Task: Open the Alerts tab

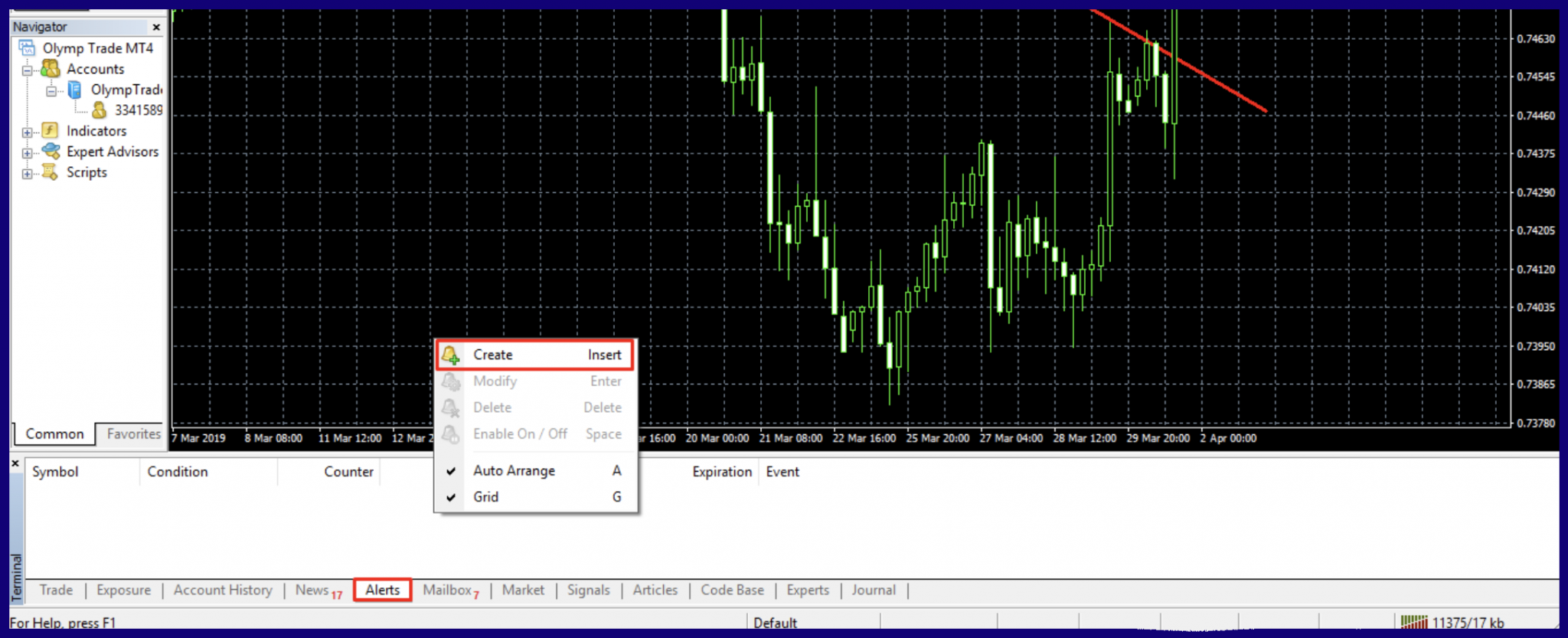Action: [382, 590]
